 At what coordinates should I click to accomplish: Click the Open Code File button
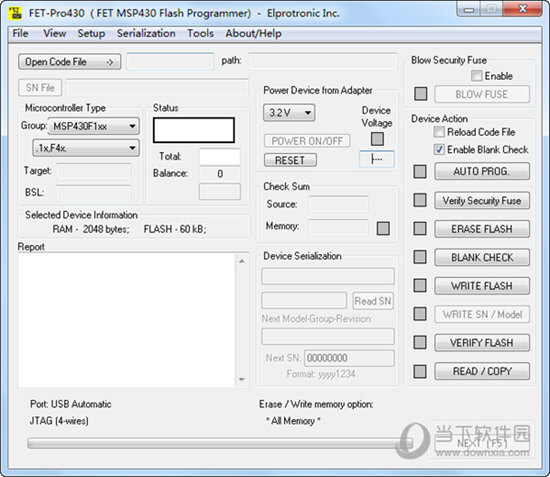pos(69,62)
